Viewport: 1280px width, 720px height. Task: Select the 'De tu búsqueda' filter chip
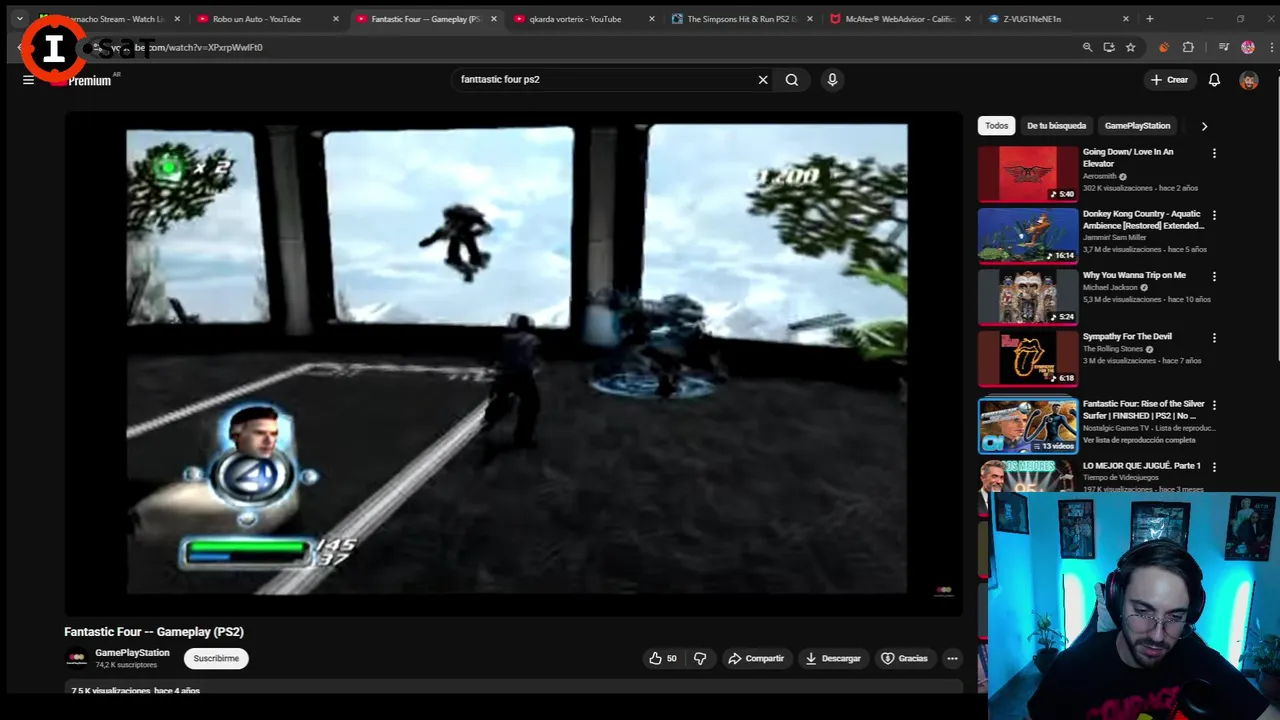(1056, 126)
